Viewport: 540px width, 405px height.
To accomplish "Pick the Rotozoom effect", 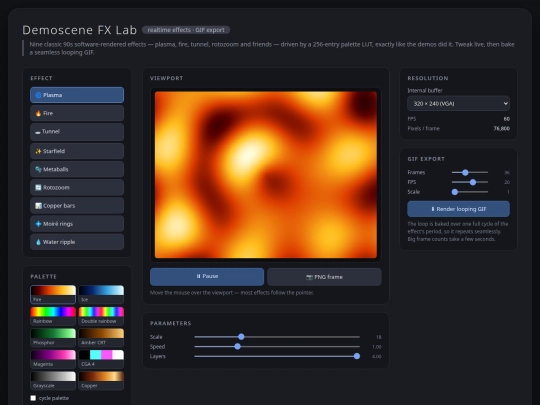I will coord(77,188).
